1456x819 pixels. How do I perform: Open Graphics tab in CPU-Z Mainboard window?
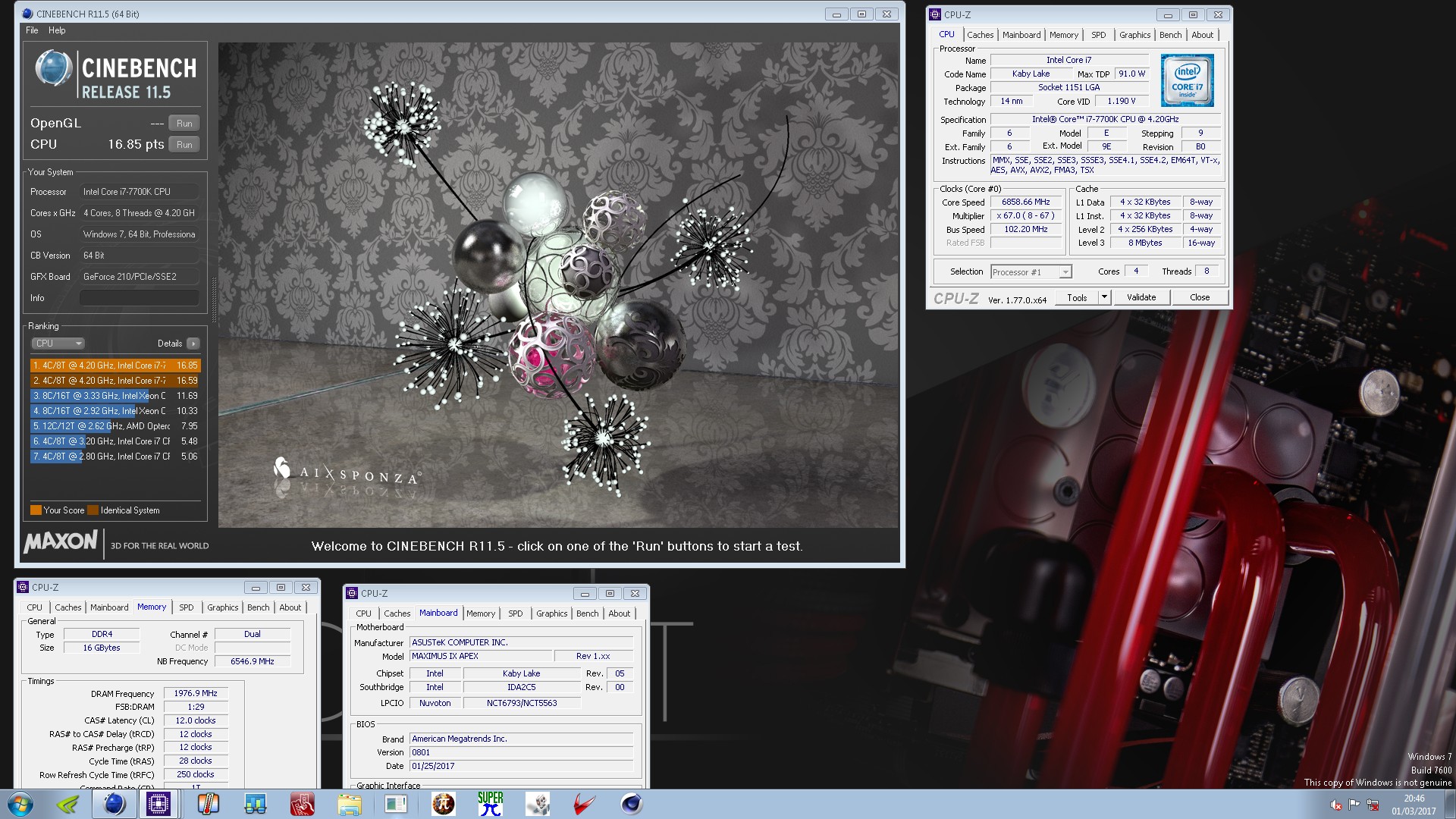point(551,613)
